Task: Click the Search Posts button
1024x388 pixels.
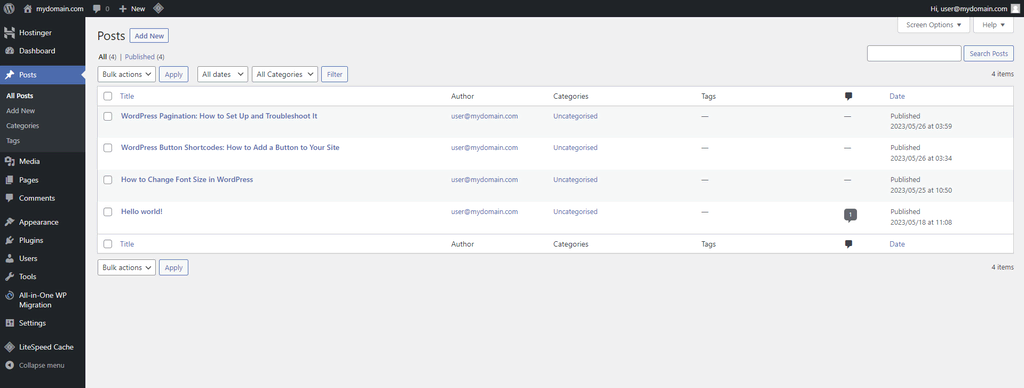Action: pos(989,54)
